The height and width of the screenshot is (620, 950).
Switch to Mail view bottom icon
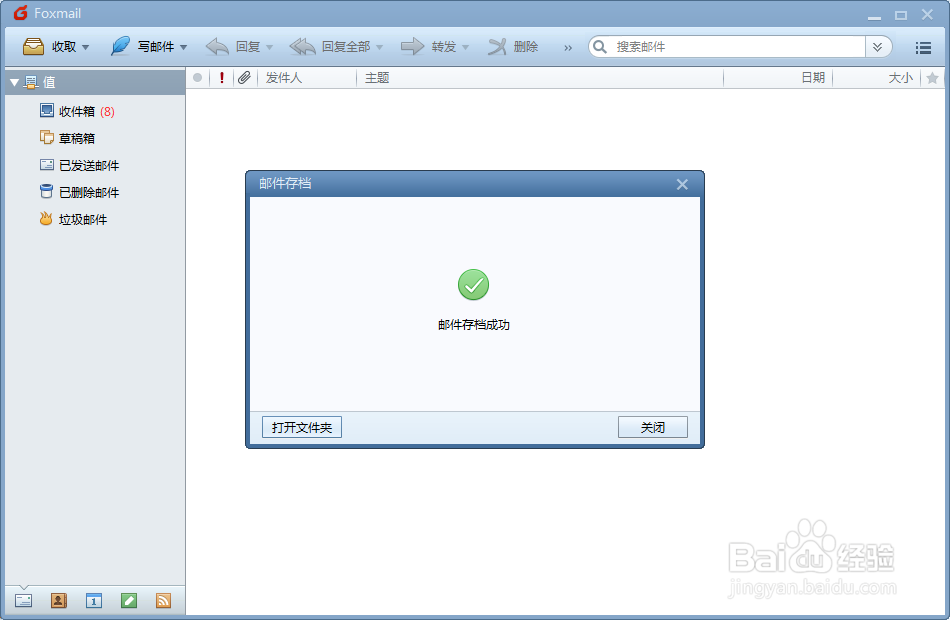point(24,601)
